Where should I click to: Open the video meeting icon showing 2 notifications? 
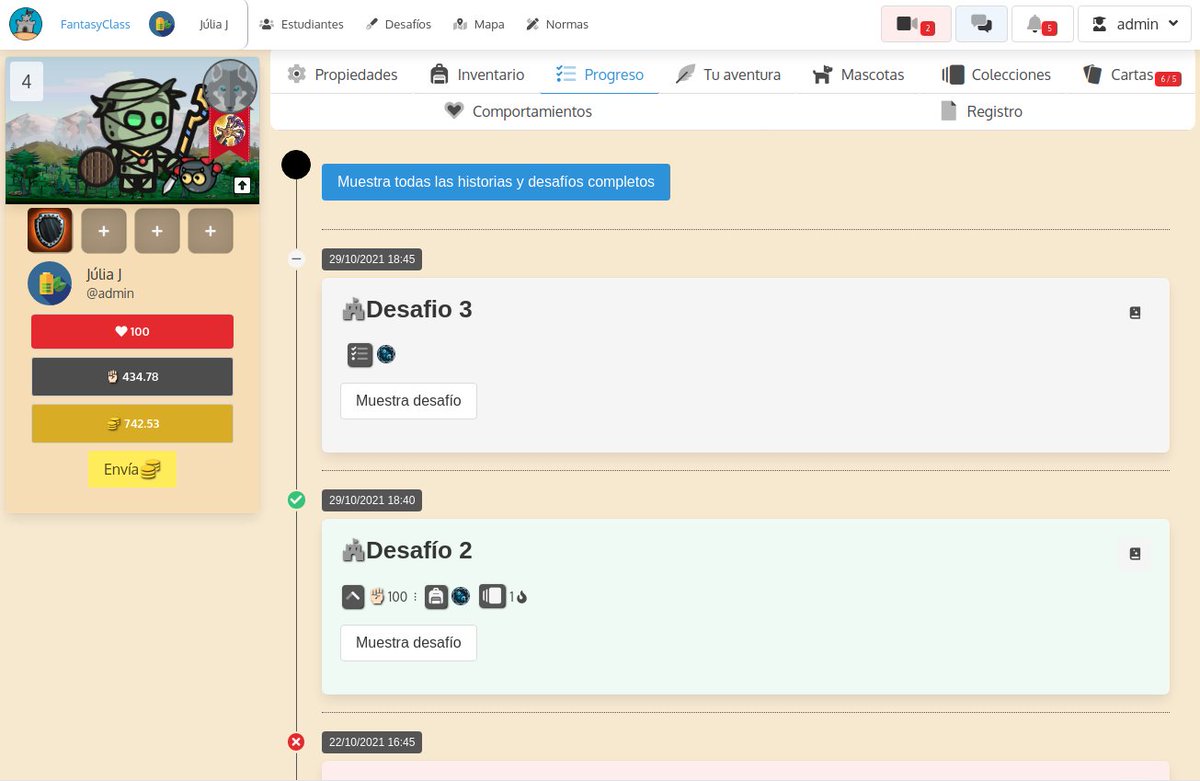click(915, 23)
